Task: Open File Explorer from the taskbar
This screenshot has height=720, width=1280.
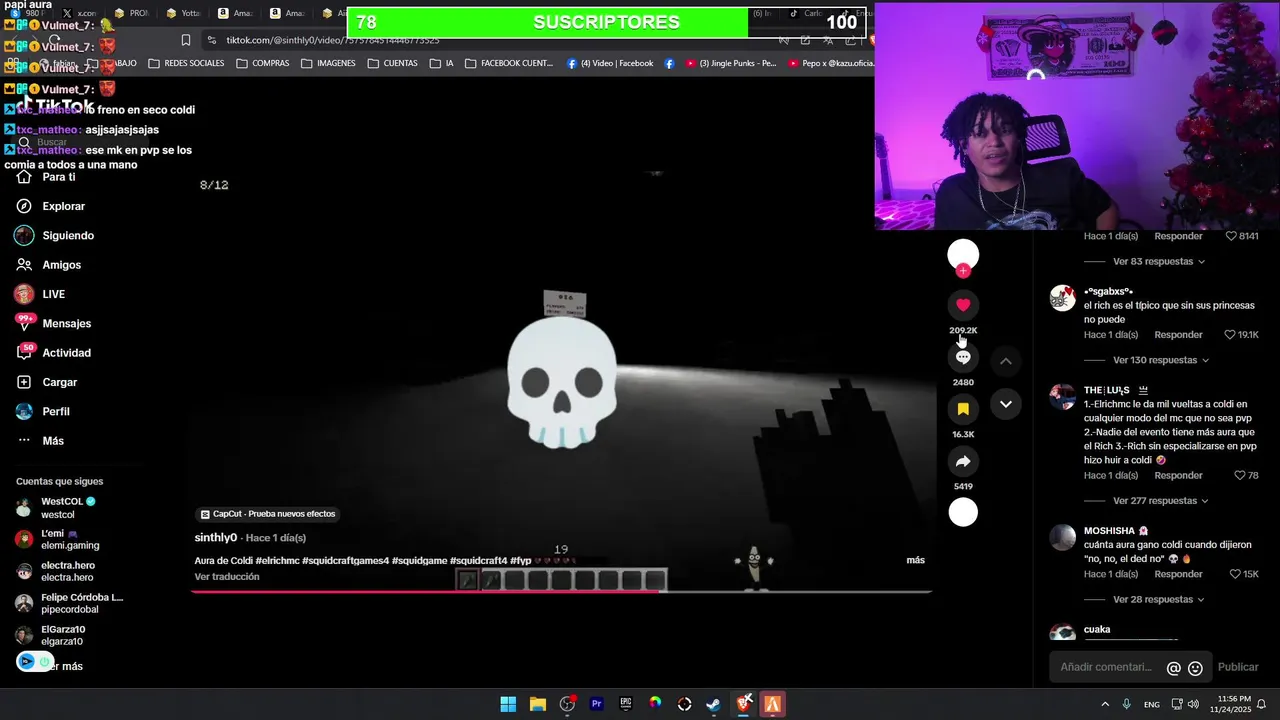Action: tap(538, 704)
